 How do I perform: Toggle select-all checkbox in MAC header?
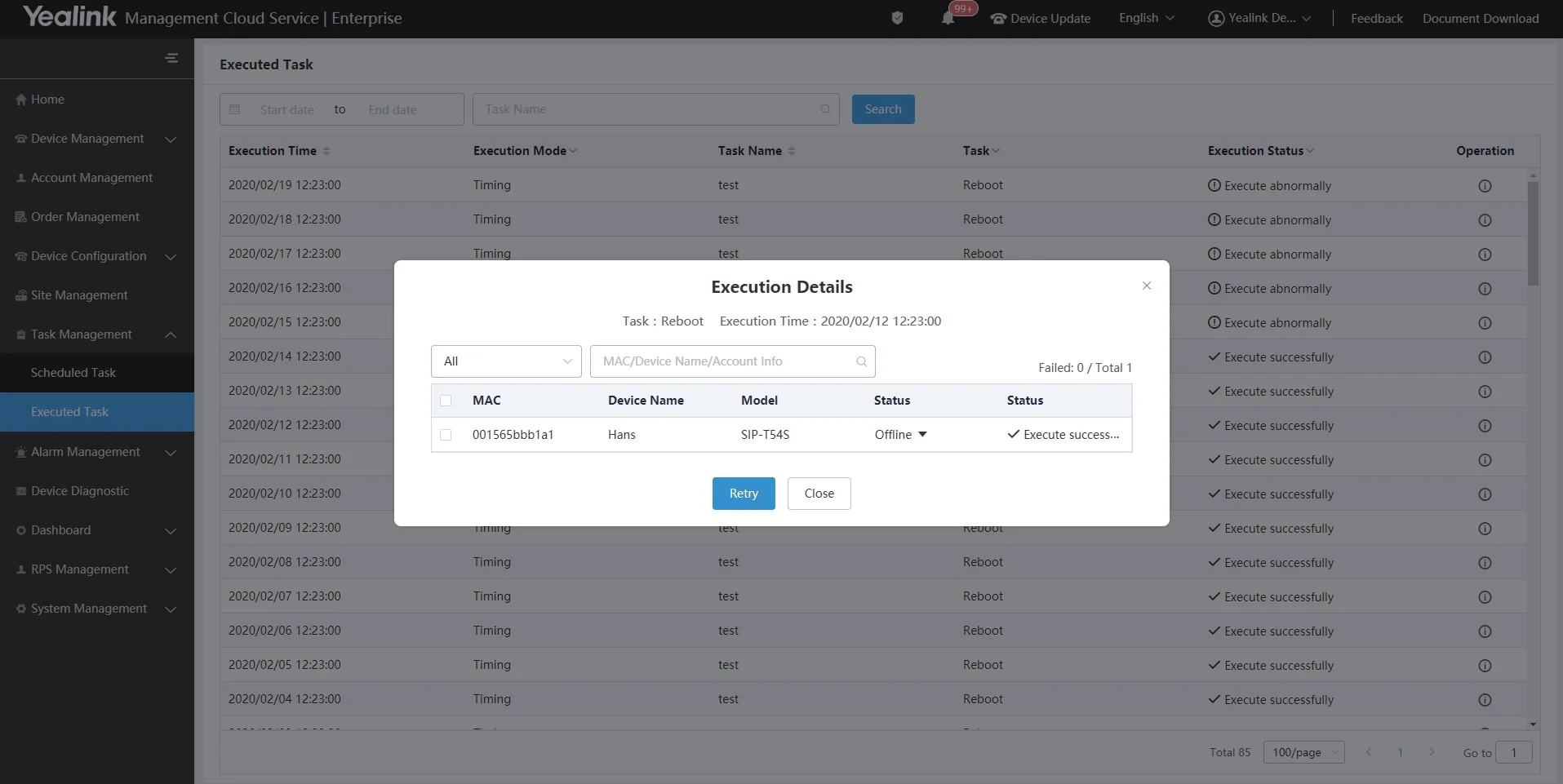[x=446, y=401]
